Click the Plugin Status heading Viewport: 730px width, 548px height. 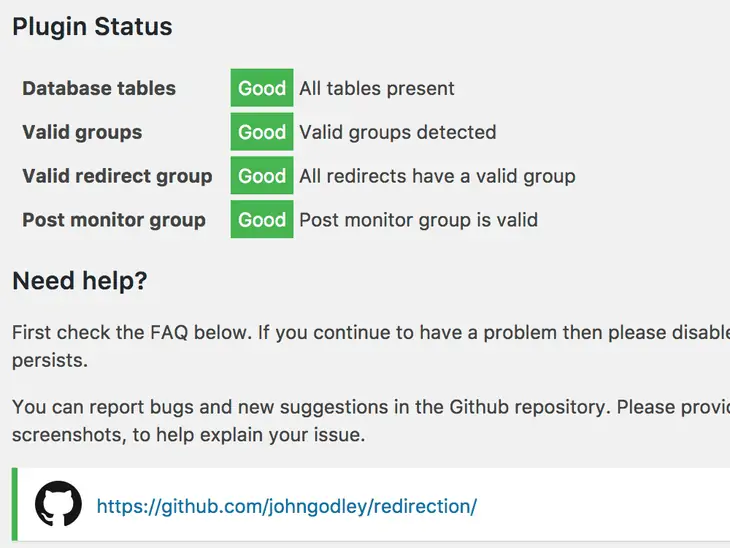[x=92, y=27]
